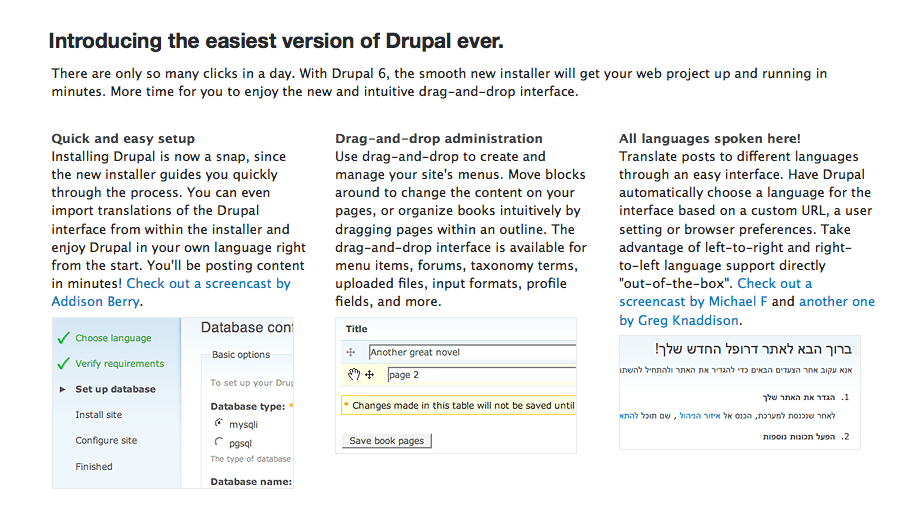Screen dimensions: 914x519
Task: Open the screencast by Addison Berry link
Action: (171, 293)
